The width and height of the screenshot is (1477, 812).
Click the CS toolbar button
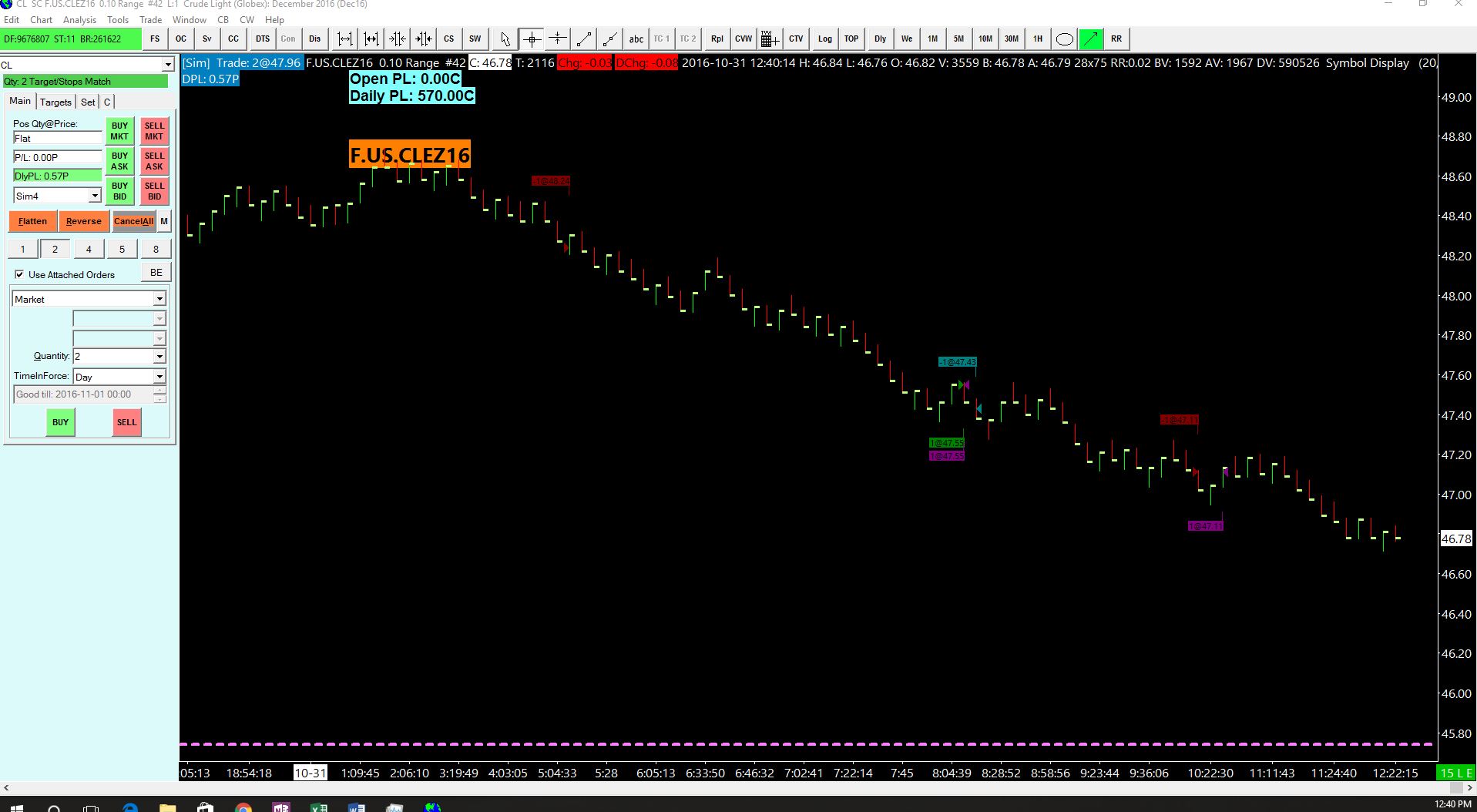coord(449,39)
